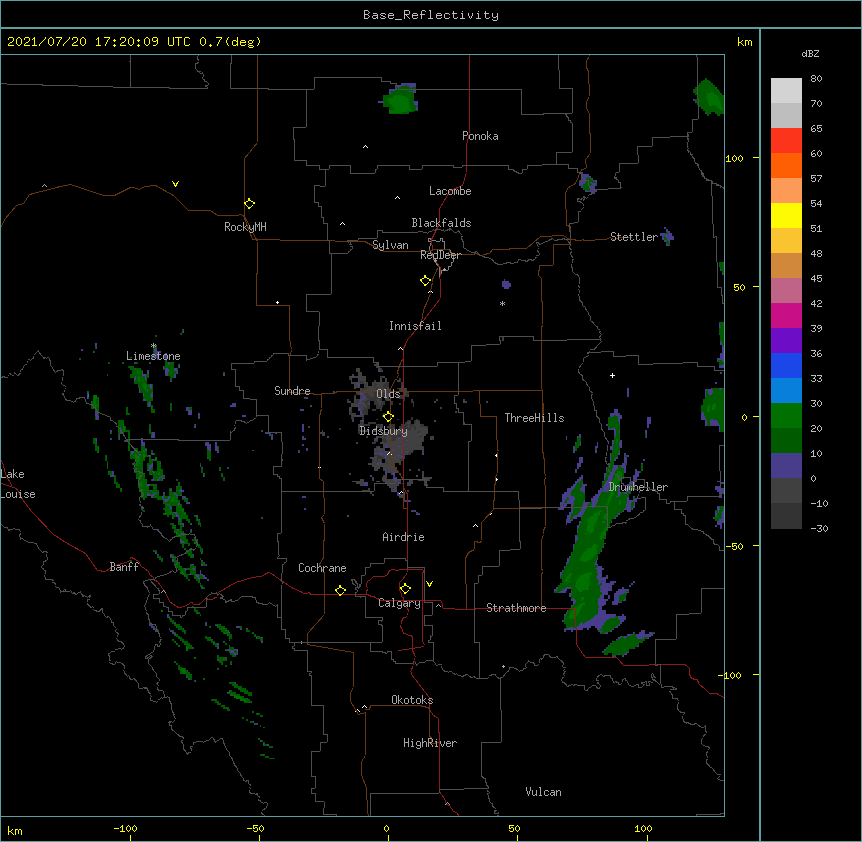
Task: Select the purple 0 dBZ legend swatch
Action: point(786,466)
